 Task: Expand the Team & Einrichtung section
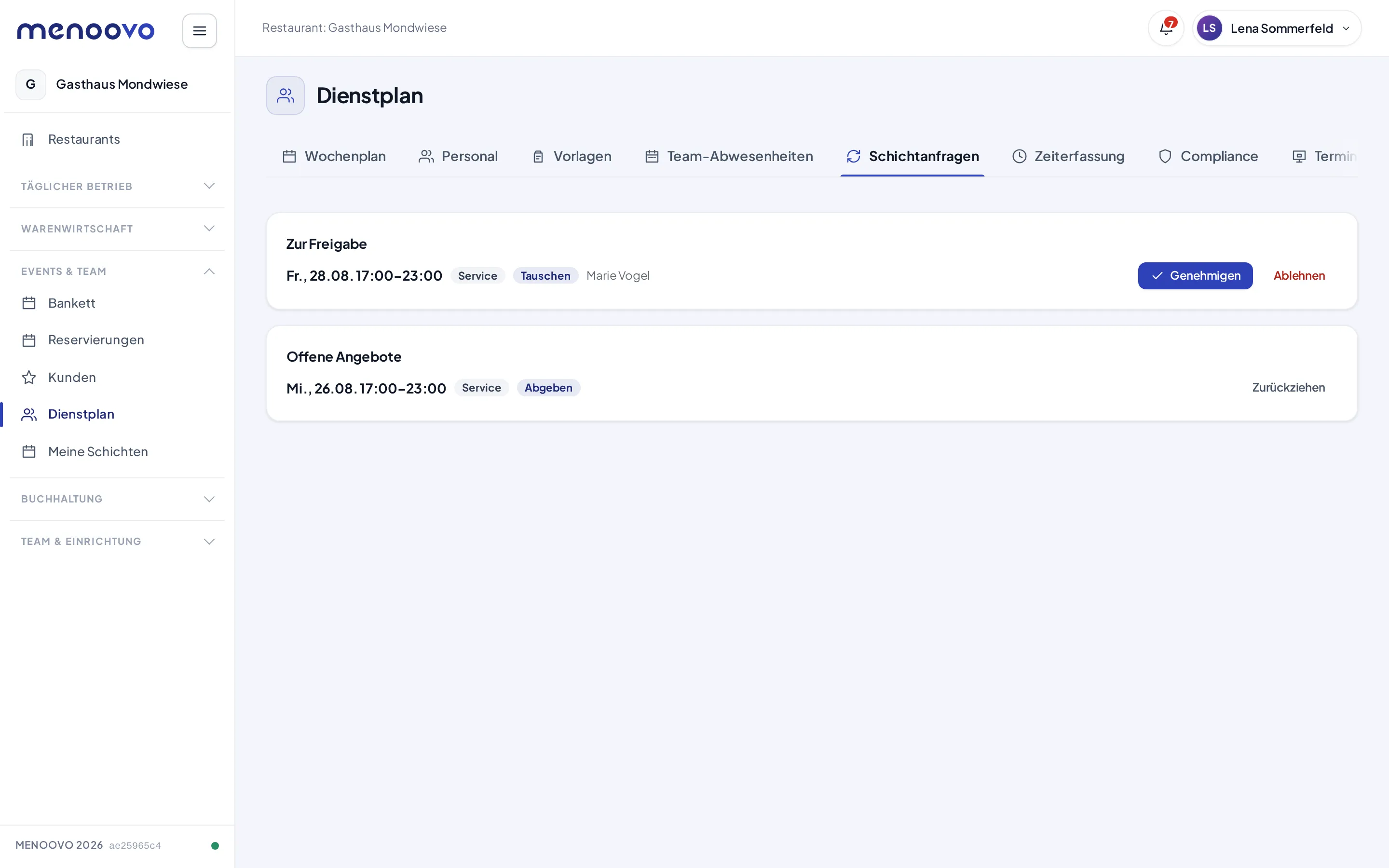click(117, 542)
